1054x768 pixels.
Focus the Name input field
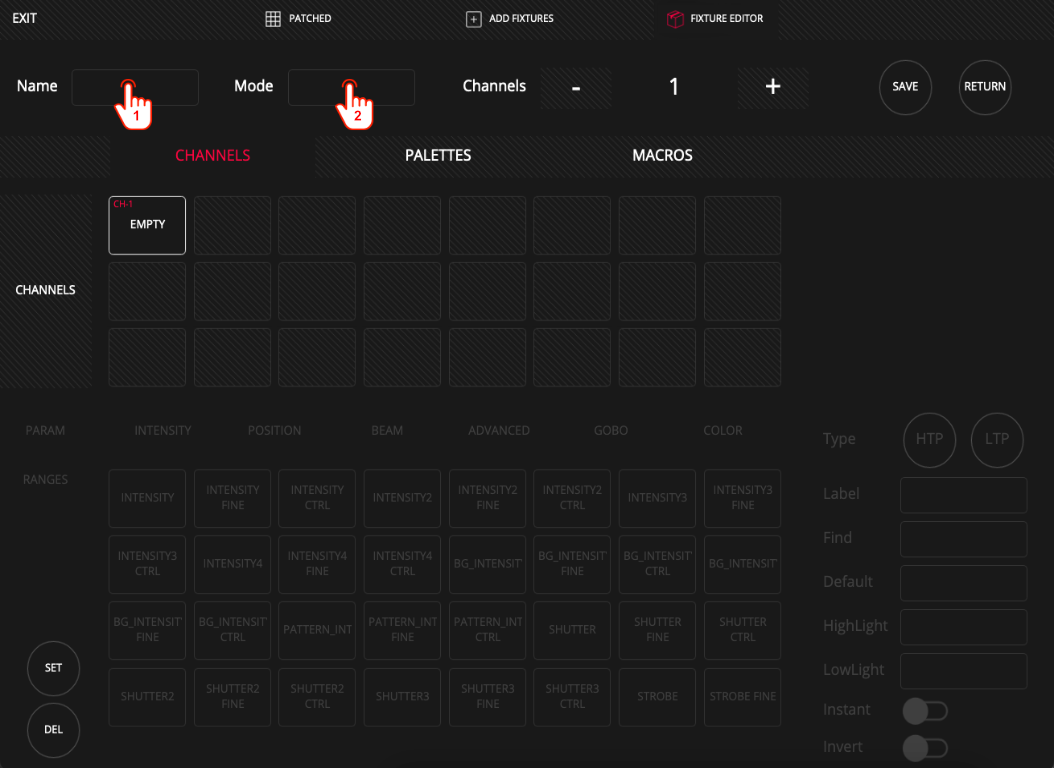tap(135, 87)
